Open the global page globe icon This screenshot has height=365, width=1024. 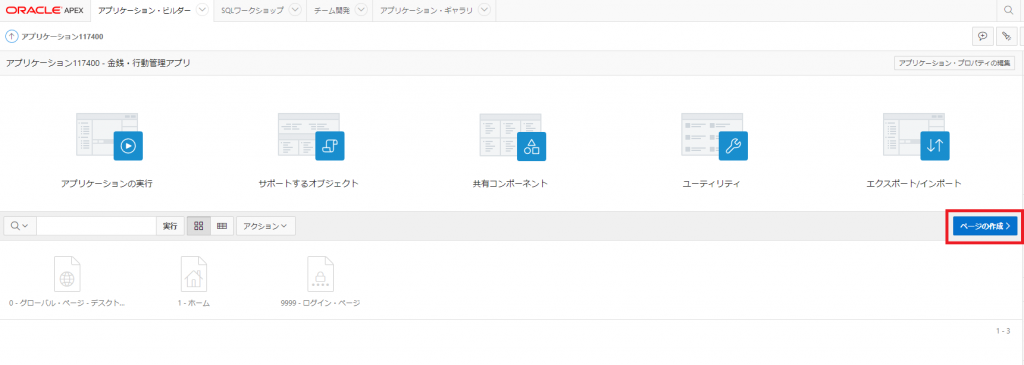pyautogui.click(x=67, y=274)
